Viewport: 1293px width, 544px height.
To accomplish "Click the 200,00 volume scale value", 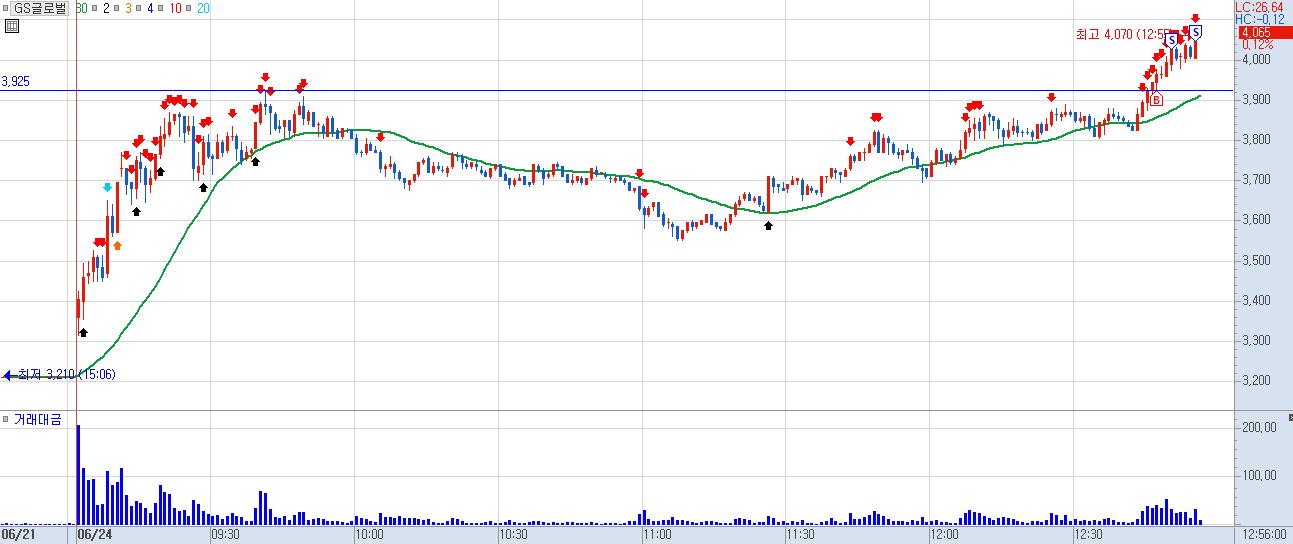I will pyautogui.click(x=1258, y=427).
